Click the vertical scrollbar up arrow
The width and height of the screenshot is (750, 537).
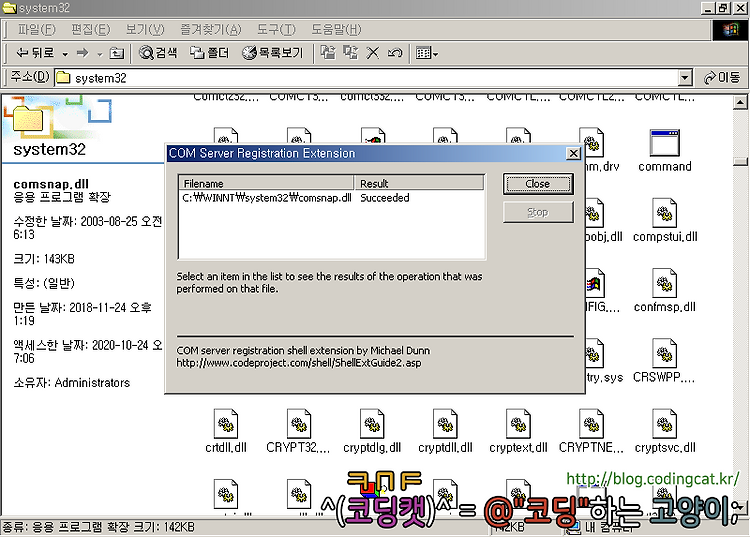point(740,102)
